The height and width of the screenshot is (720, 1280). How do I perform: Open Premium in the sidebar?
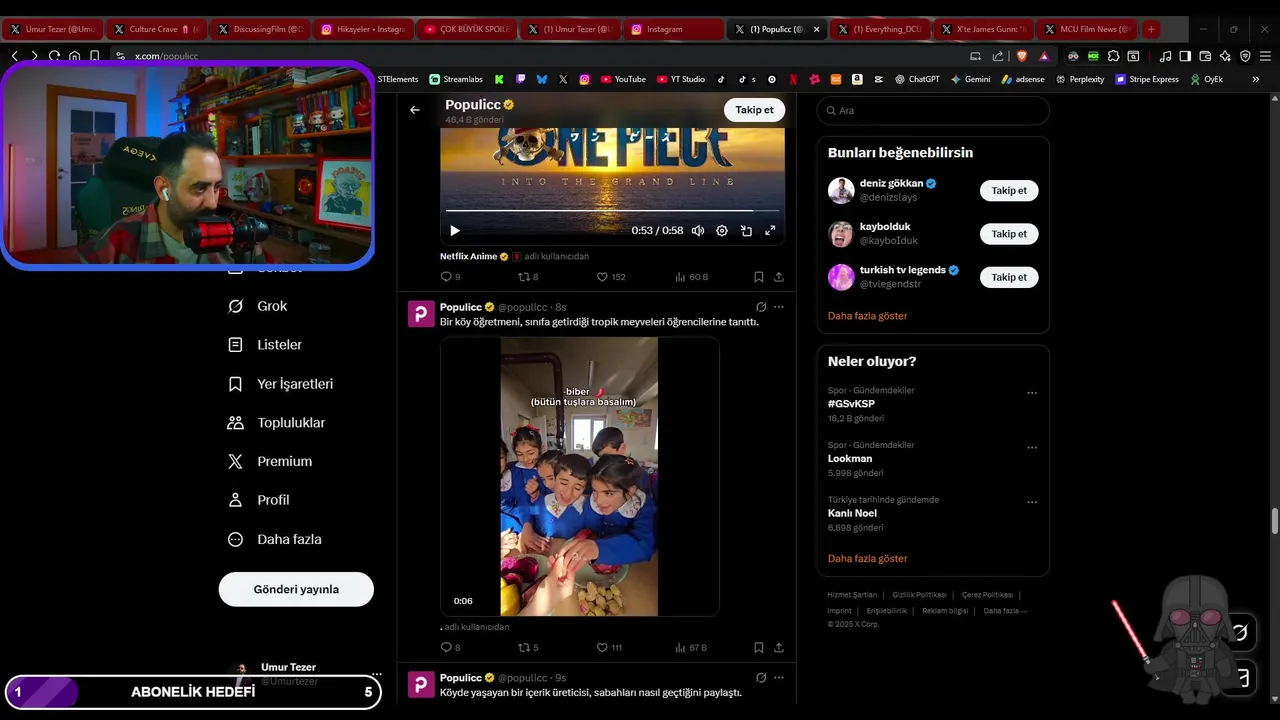click(x=270, y=461)
